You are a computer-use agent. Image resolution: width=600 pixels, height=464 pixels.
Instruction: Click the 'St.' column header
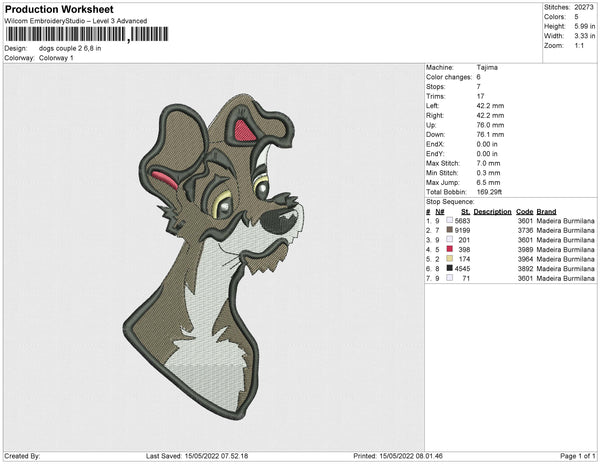(465, 212)
